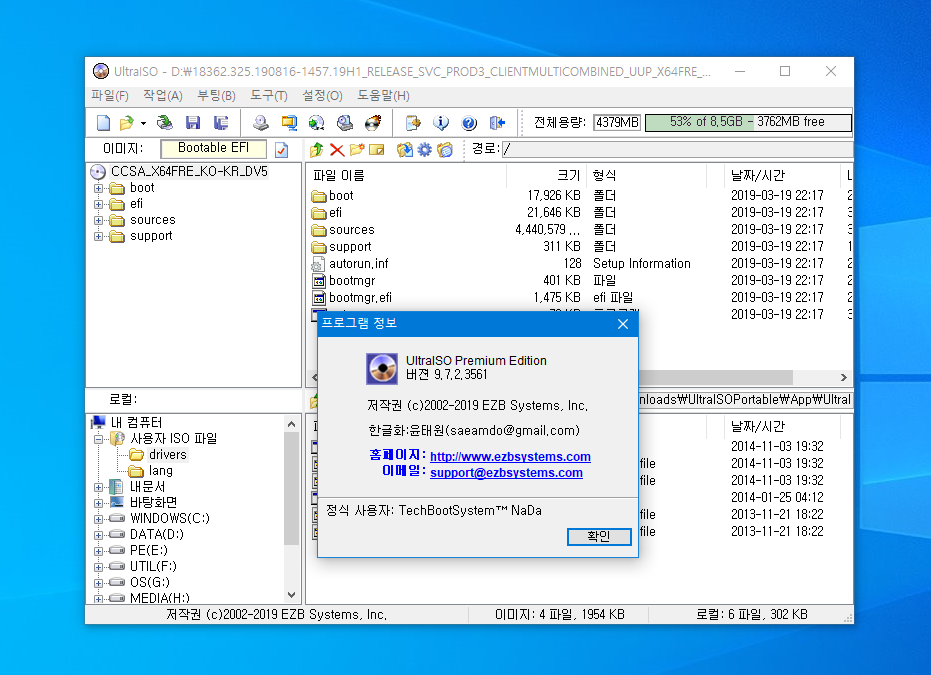
Task: Click the folder info icon beside gear
Action: [x=445, y=150]
